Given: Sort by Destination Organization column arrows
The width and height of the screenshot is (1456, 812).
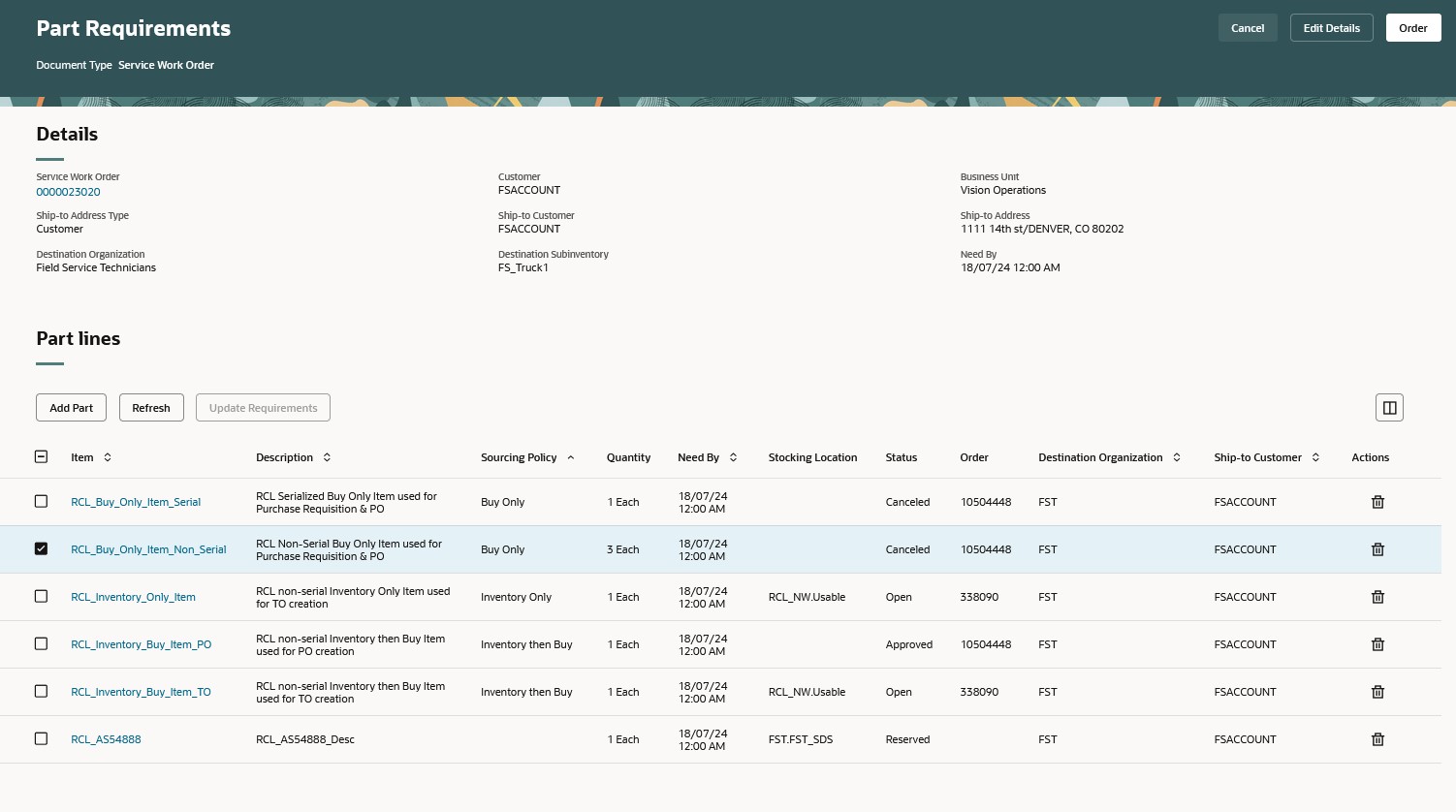Looking at the screenshot, I should [x=1177, y=457].
